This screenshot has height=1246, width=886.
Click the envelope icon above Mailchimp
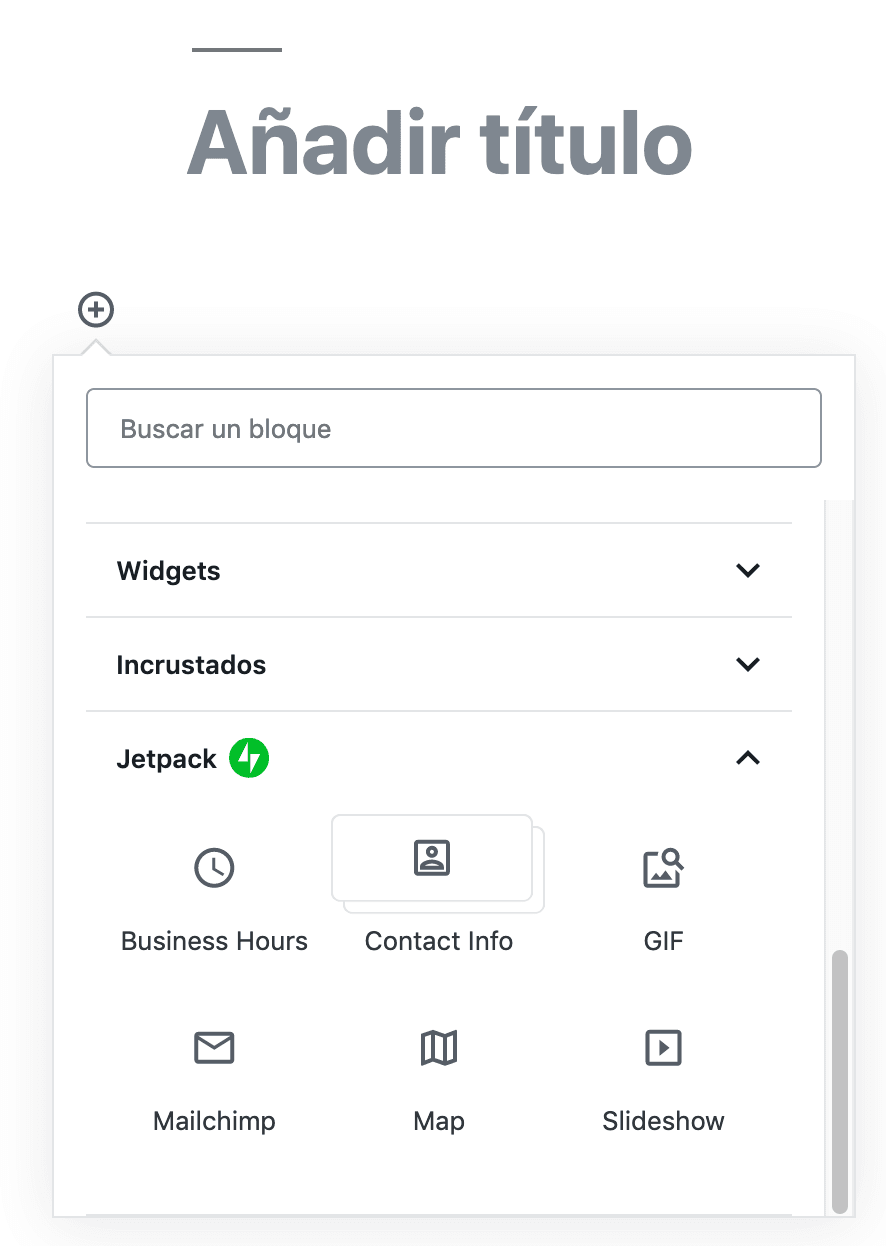[x=213, y=1048]
